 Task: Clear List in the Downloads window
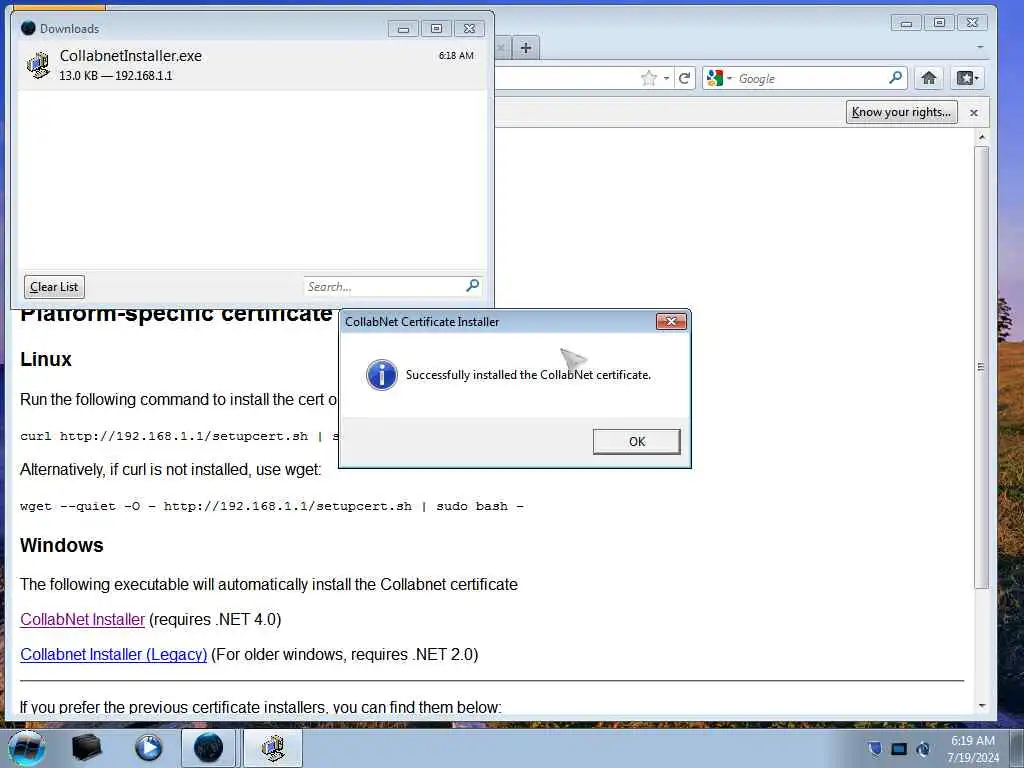click(55, 287)
